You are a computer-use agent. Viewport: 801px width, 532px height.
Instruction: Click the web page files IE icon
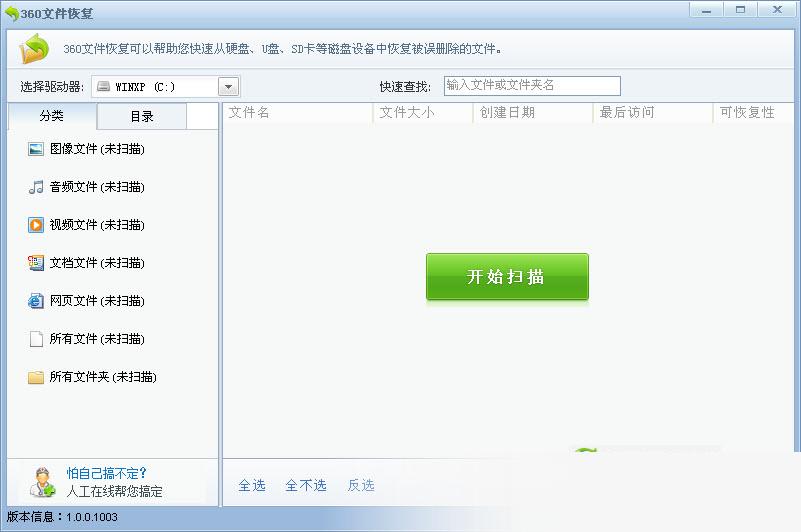point(36,301)
